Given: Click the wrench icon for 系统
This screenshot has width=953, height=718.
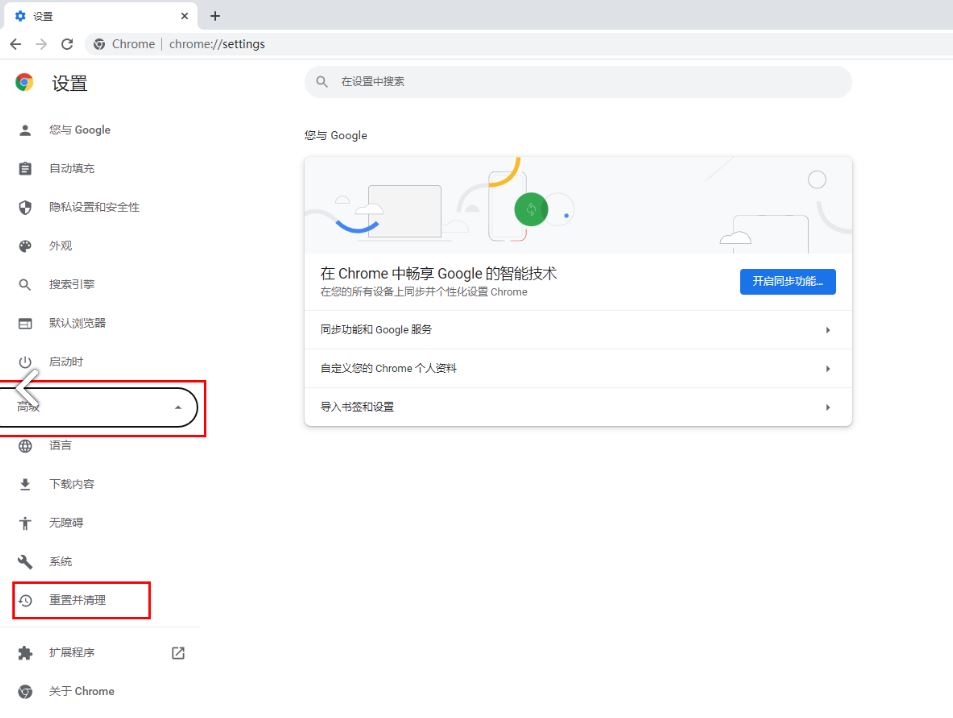Looking at the screenshot, I should tap(25, 562).
